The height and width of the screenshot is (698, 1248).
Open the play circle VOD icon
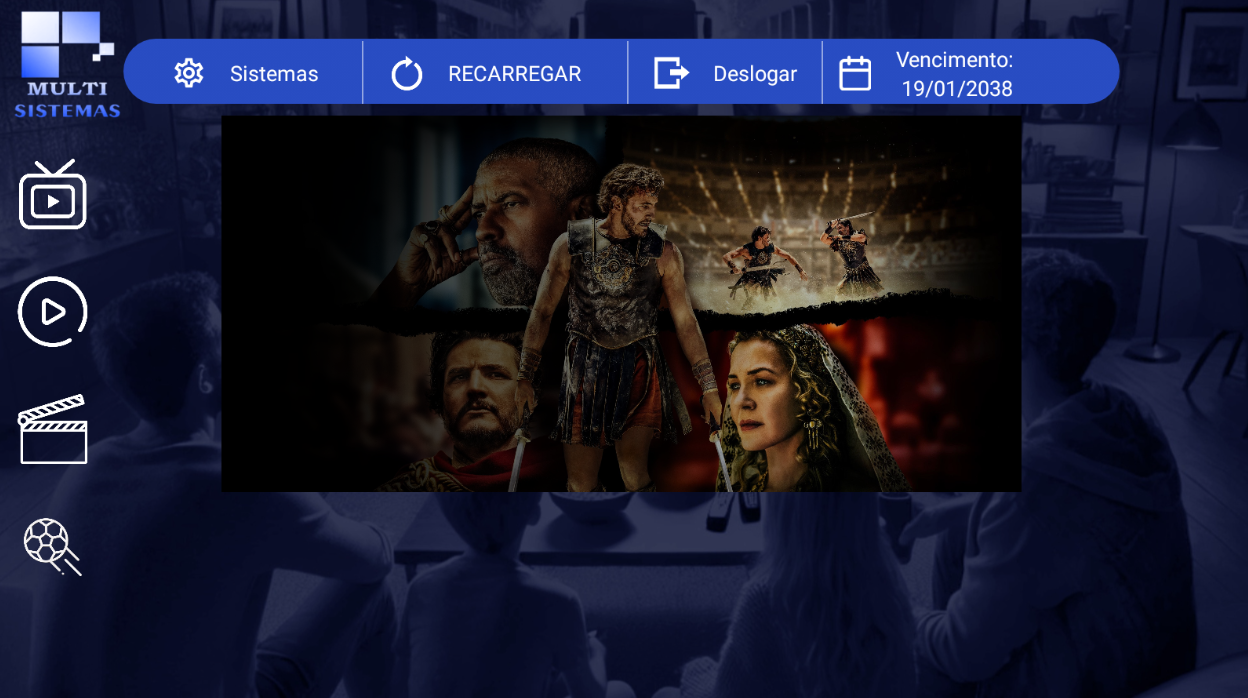point(53,312)
